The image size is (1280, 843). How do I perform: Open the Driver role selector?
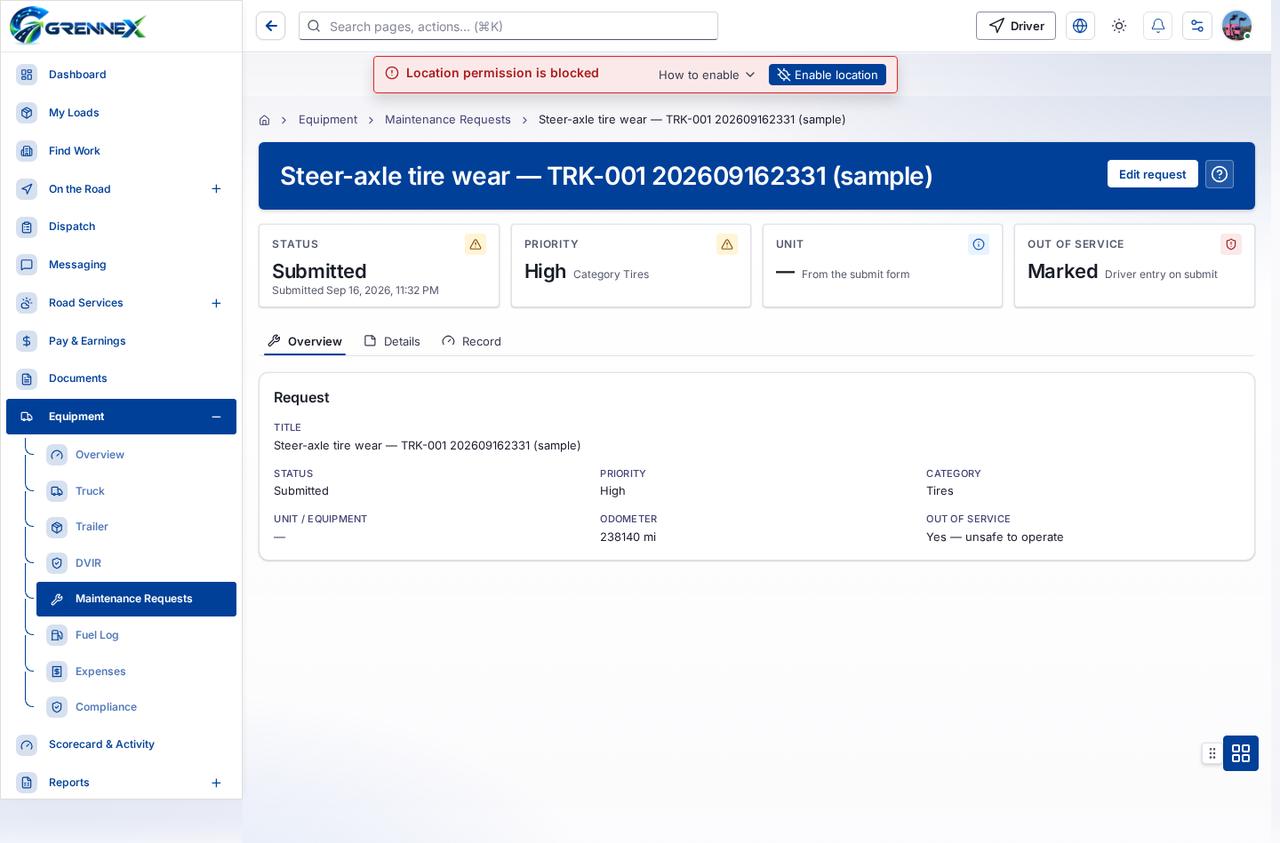1016,26
